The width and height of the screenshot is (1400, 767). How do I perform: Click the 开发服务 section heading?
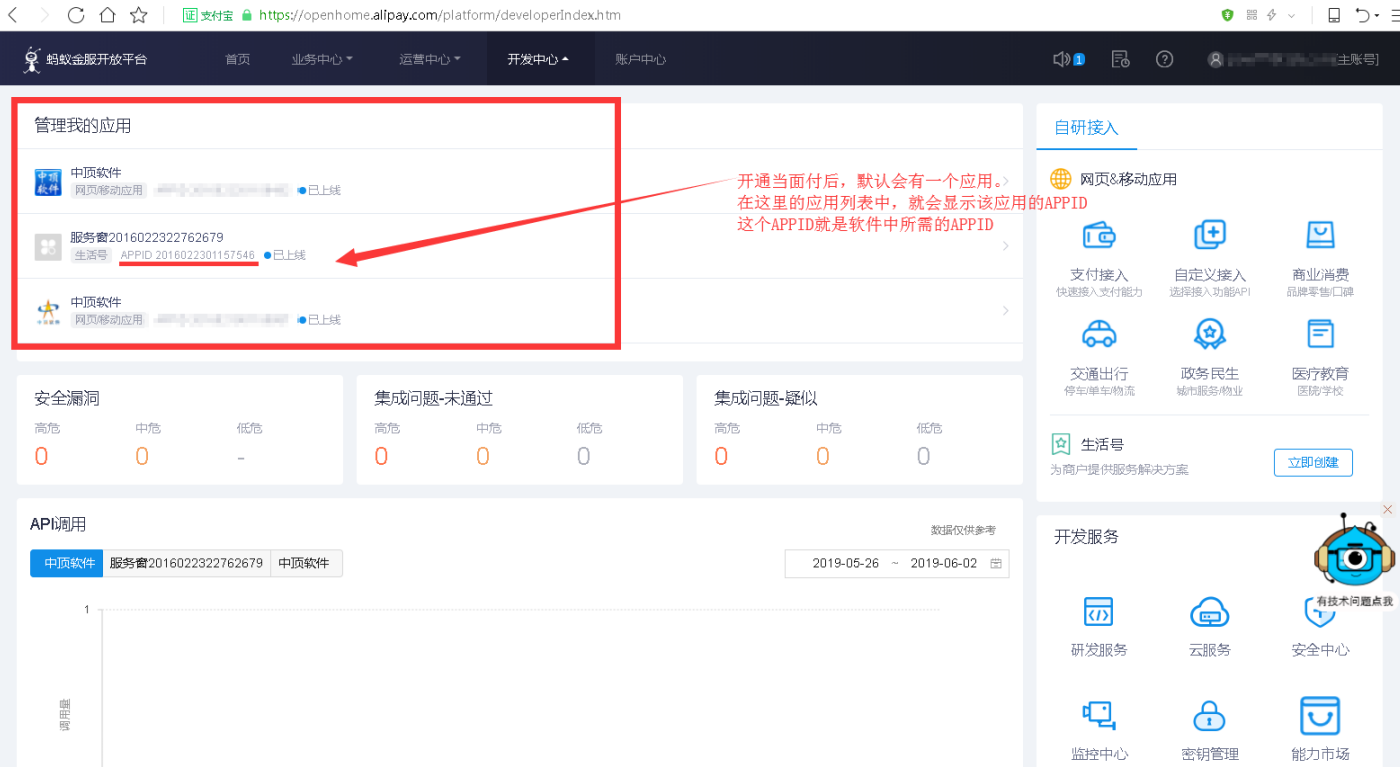click(1086, 537)
